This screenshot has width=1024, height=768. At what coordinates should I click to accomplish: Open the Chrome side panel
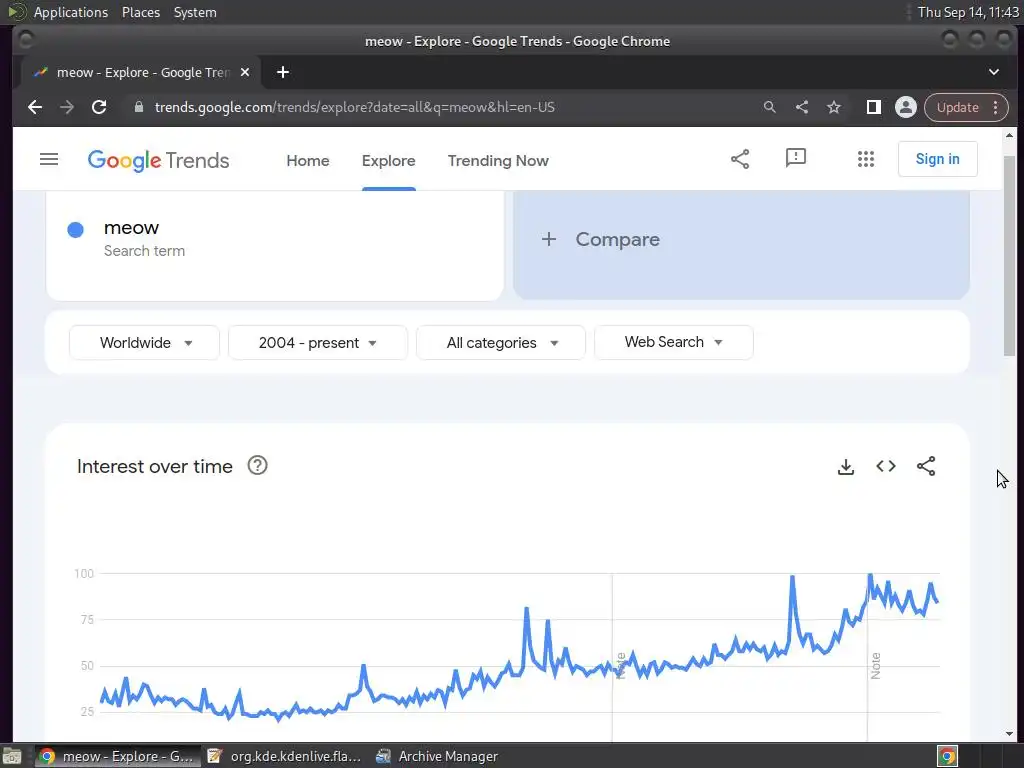tap(873, 107)
